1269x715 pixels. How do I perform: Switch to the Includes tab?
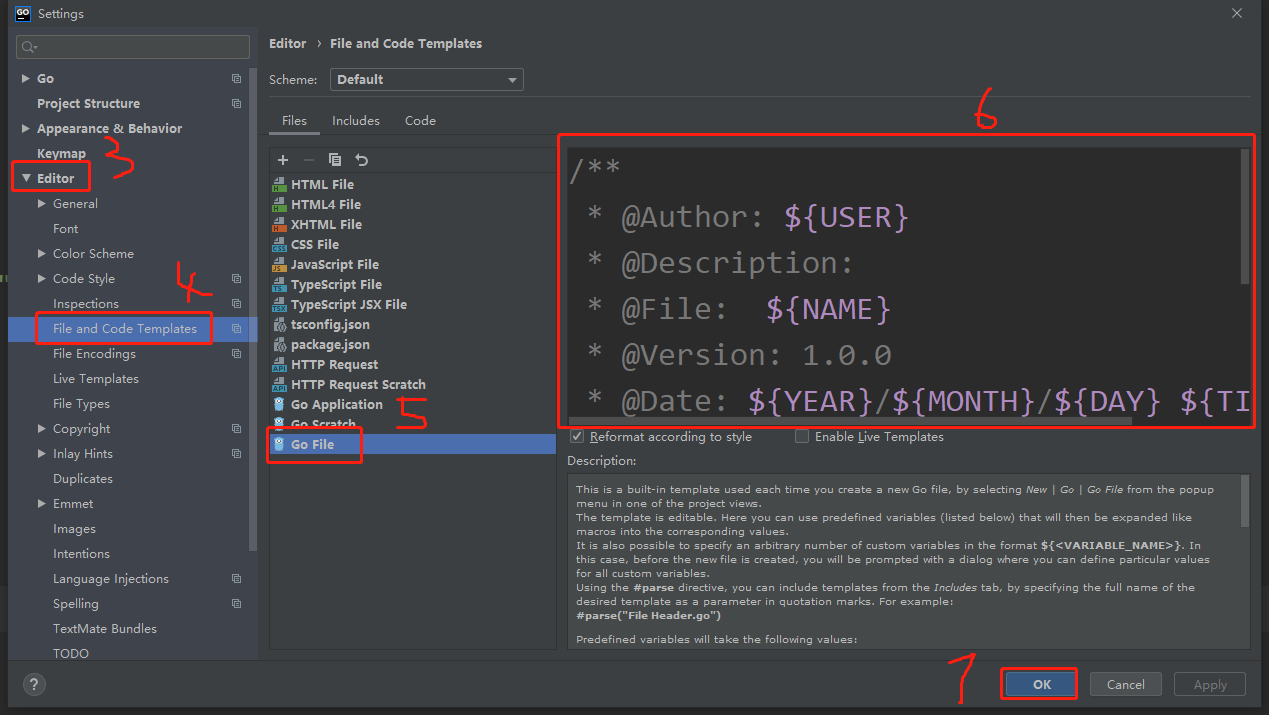click(356, 120)
